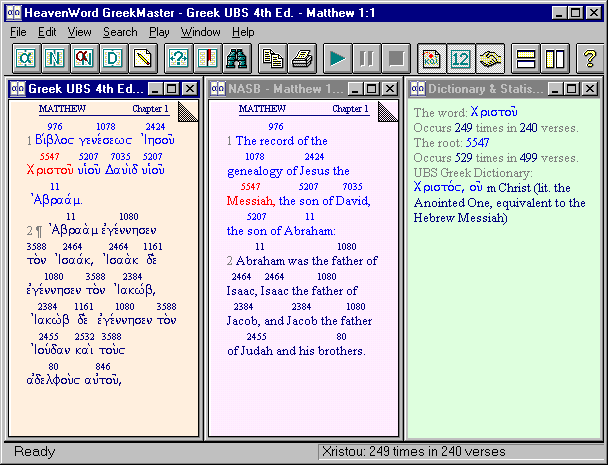Click the root number 5547 in Dictionary

pos(477,143)
